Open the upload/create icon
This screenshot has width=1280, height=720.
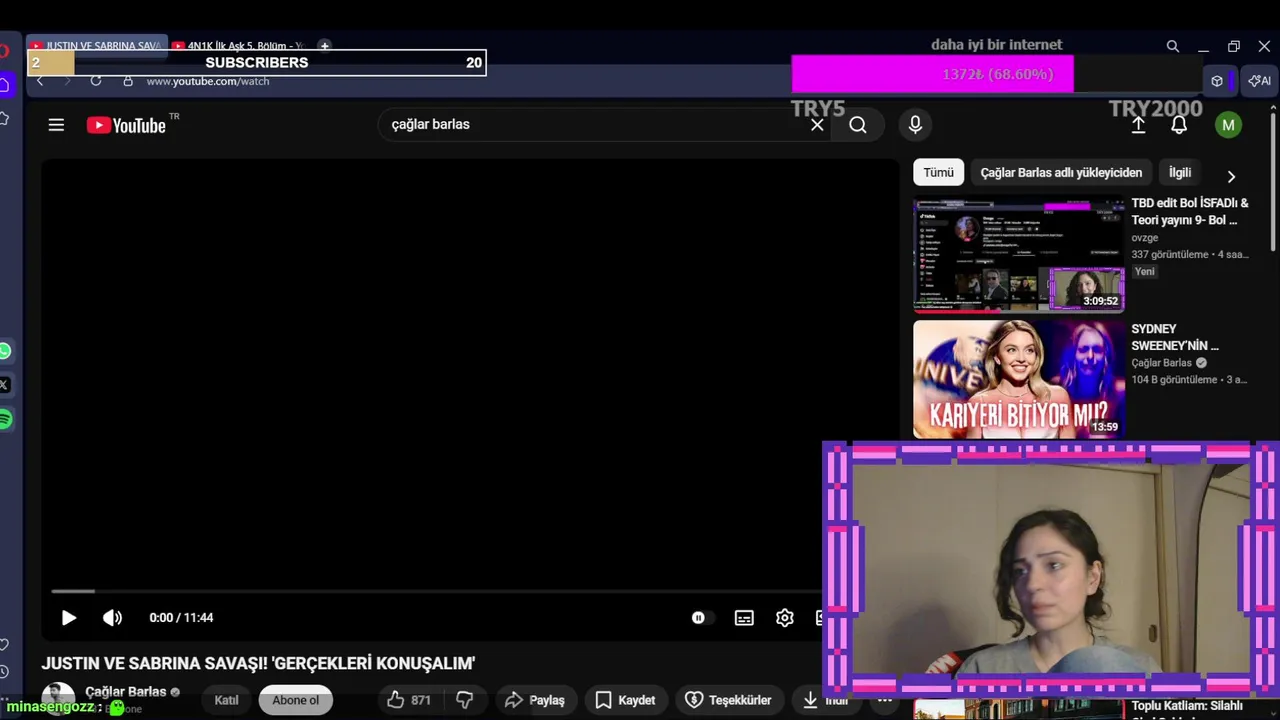coord(1138,125)
